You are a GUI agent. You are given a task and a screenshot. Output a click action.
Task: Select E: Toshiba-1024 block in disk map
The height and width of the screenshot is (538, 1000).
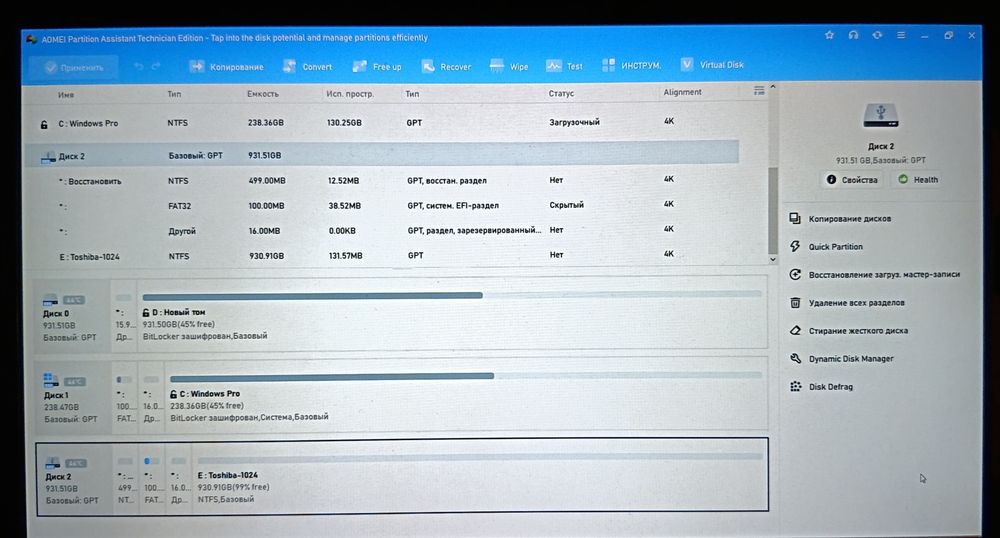click(x=480, y=478)
